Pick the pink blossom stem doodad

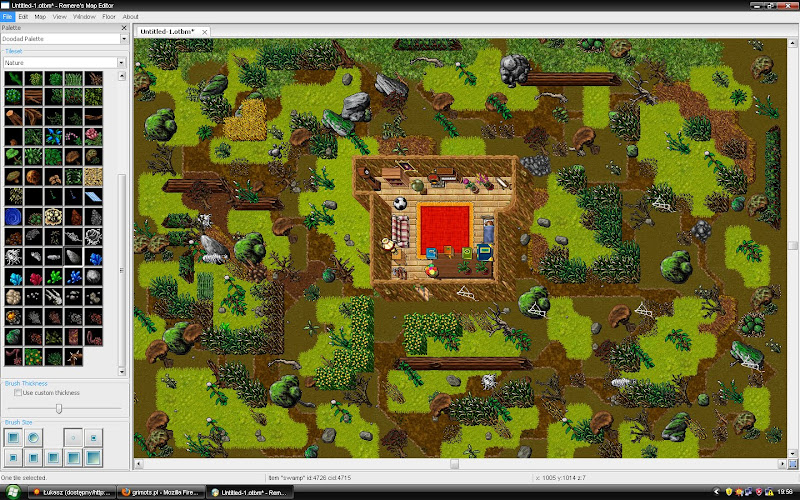(x=73, y=136)
